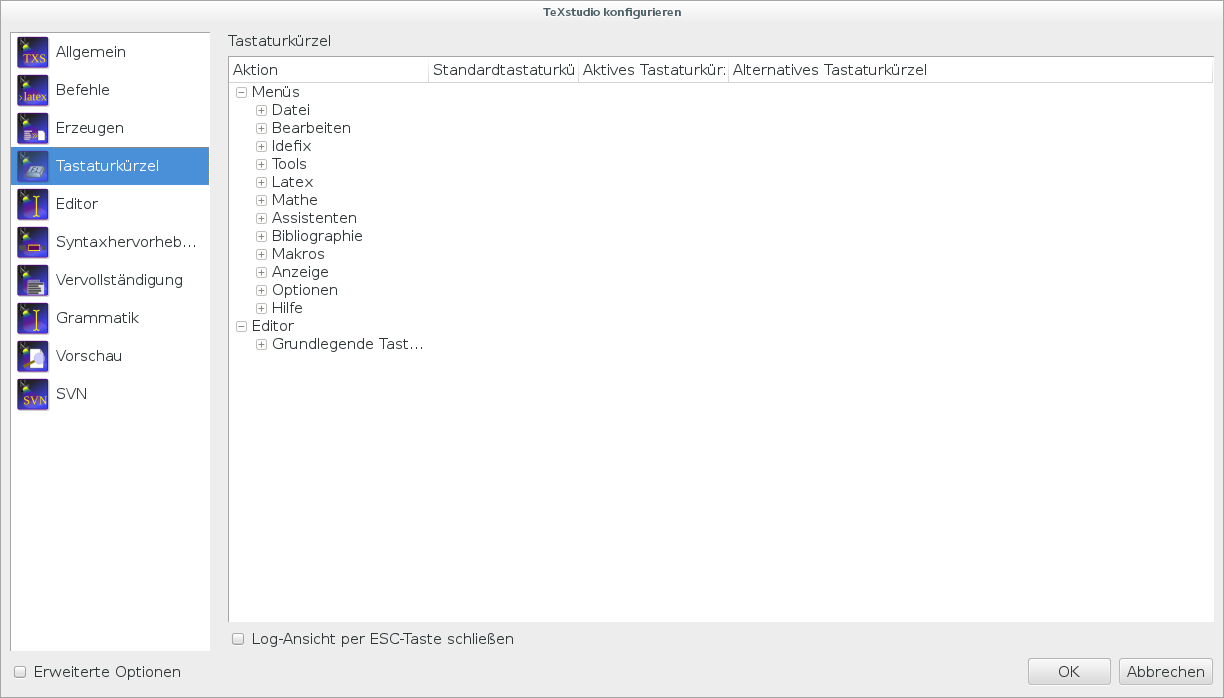Open the Vervollständigung settings page
This screenshot has width=1224, height=698.
coord(119,280)
